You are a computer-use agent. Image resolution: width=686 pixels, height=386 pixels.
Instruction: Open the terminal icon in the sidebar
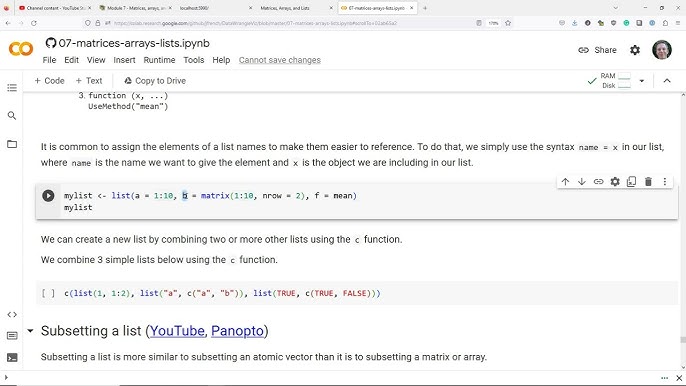point(12,358)
